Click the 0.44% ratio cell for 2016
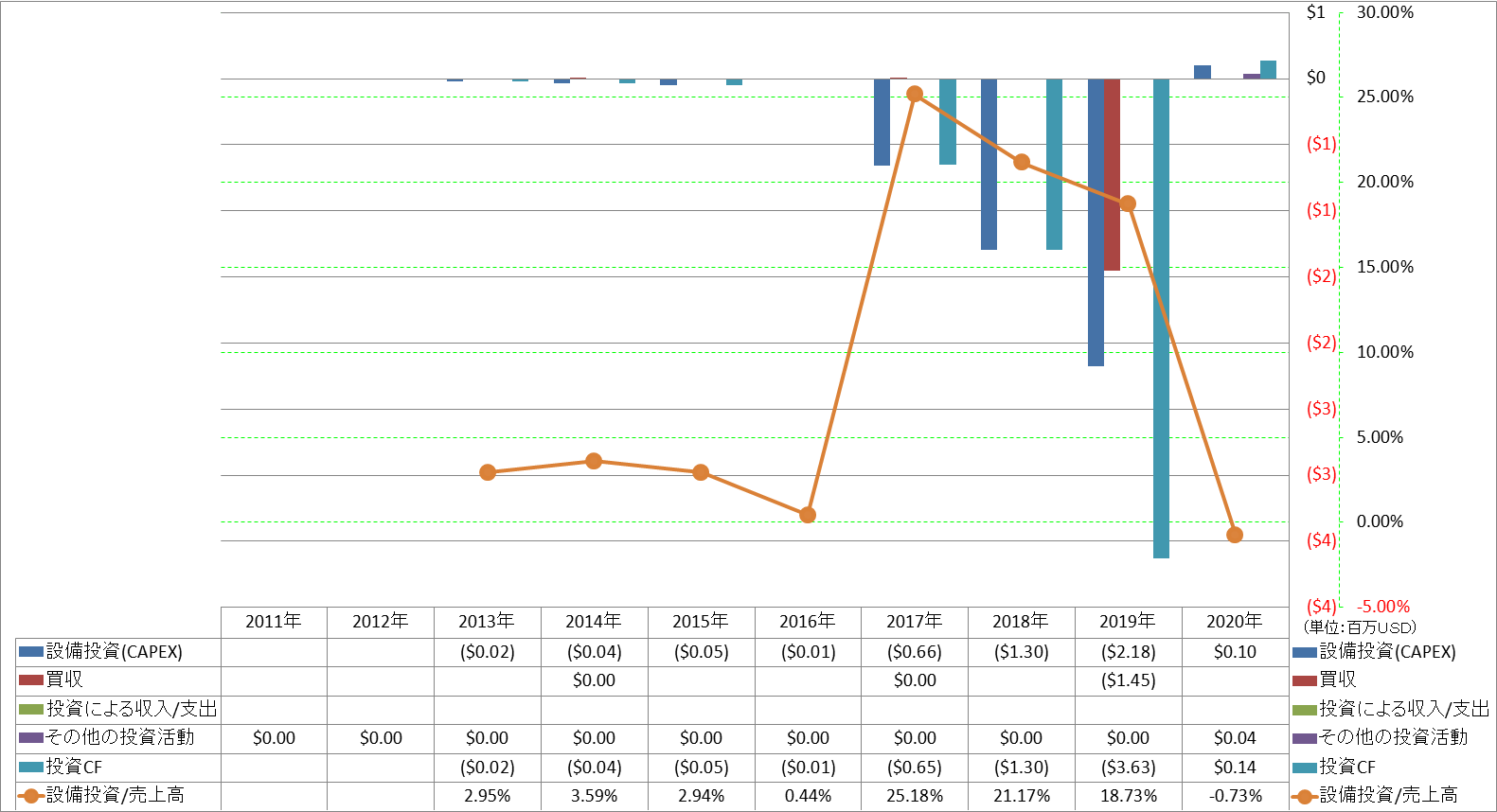 (x=808, y=796)
